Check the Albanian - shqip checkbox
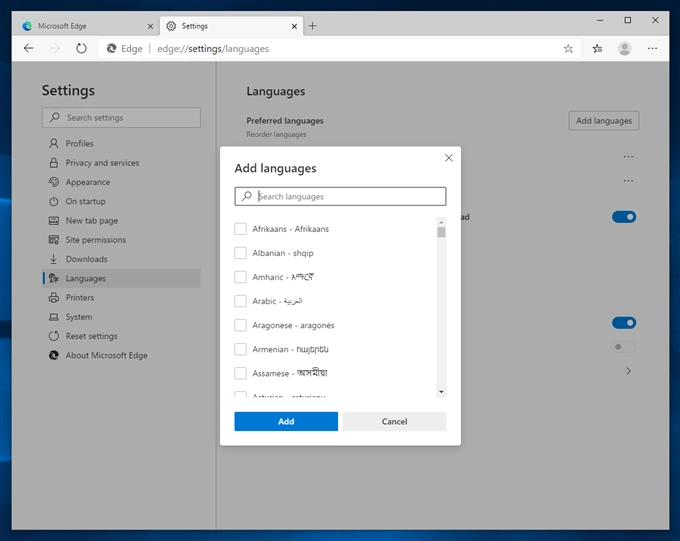This screenshot has width=680, height=541. [x=240, y=253]
